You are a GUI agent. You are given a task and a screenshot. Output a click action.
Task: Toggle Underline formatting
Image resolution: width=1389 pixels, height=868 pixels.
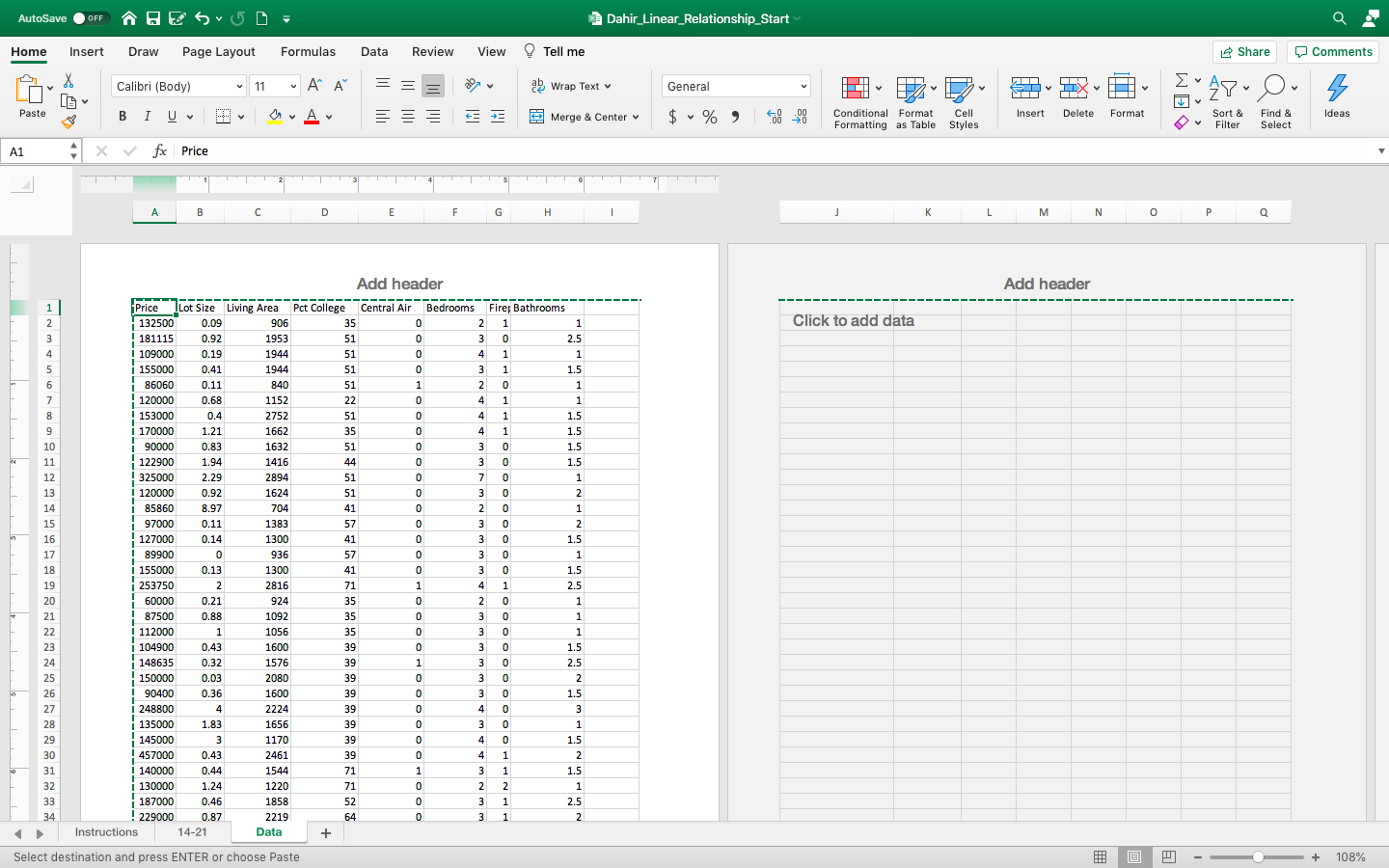point(172,117)
